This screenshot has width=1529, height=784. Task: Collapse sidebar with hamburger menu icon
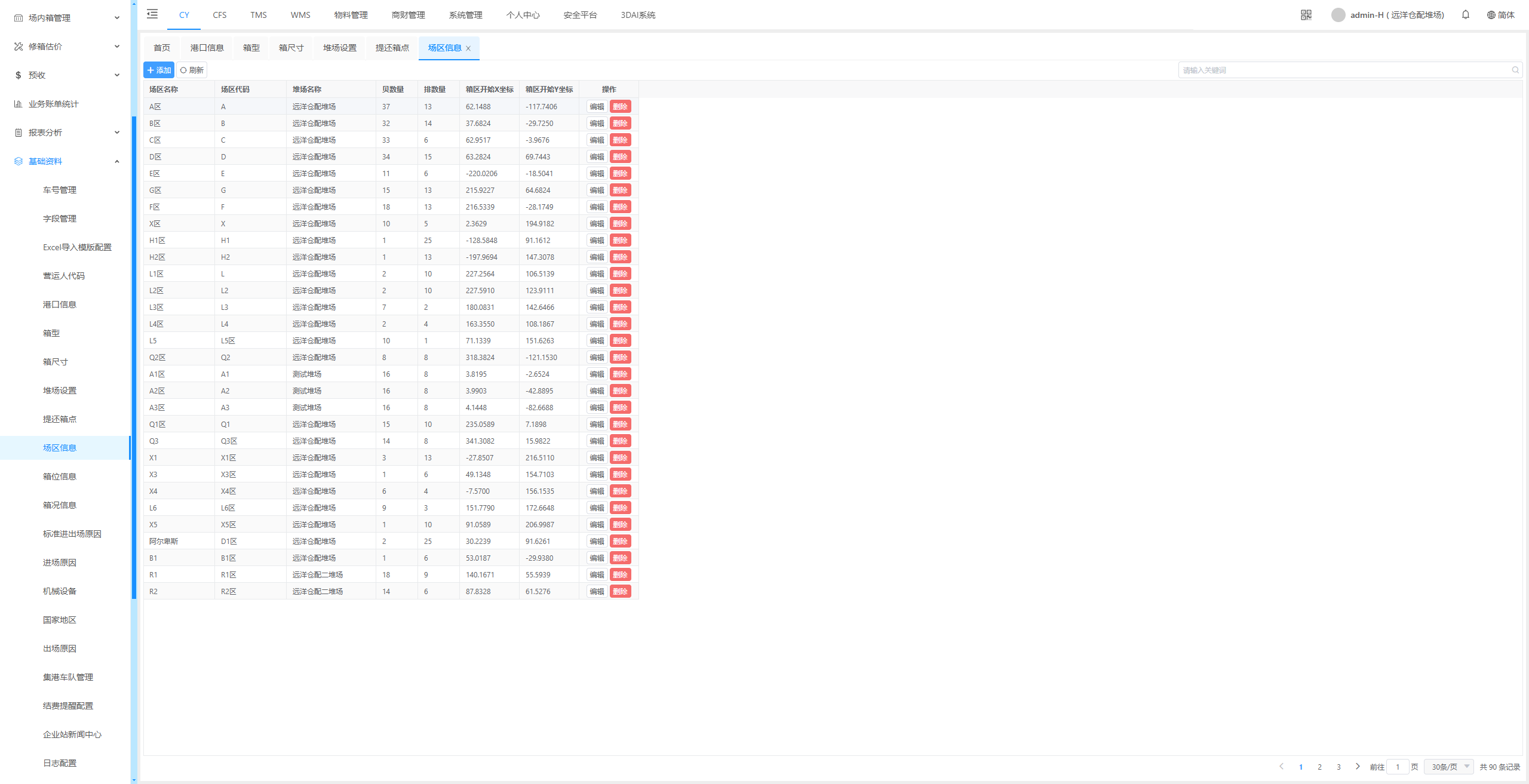click(x=152, y=14)
